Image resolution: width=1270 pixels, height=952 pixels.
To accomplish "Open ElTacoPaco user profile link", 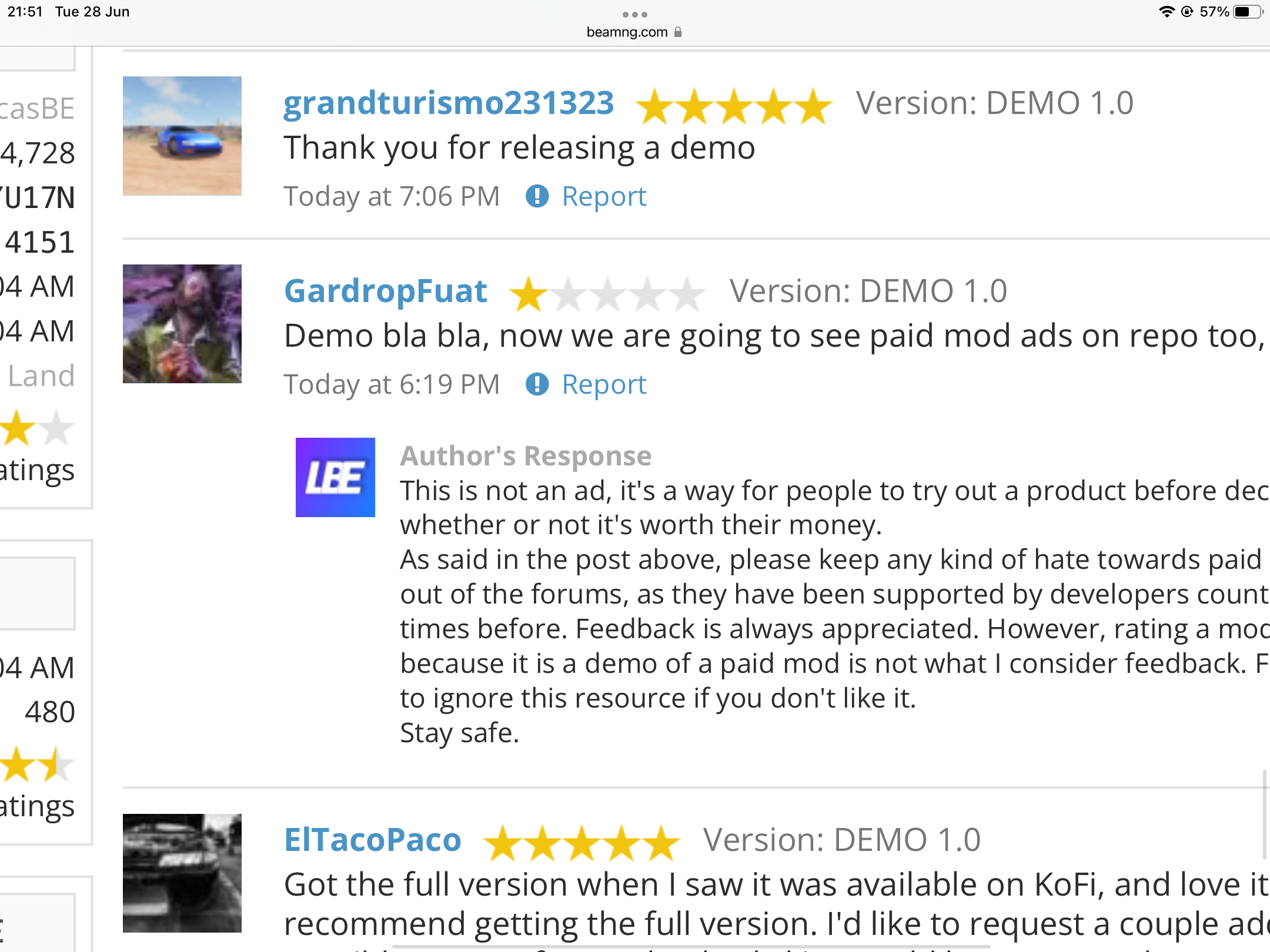I will 373,839.
